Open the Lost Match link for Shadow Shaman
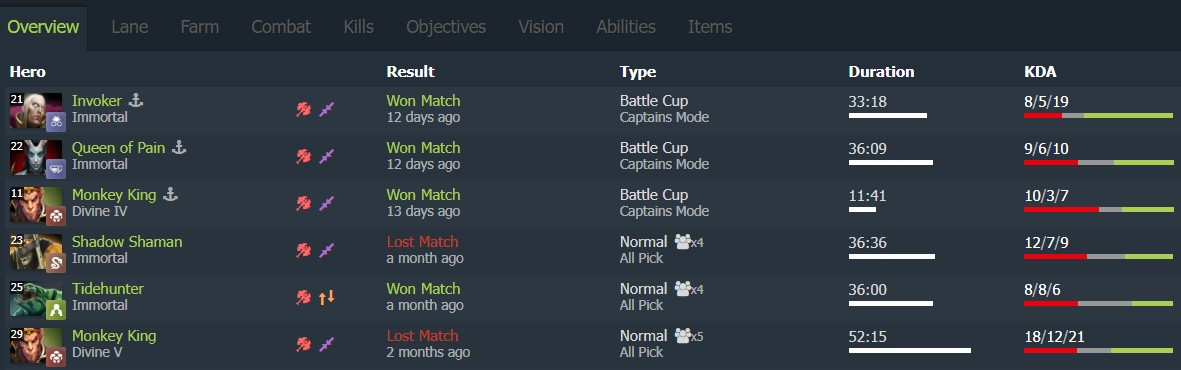The width and height of the screenshot is (1181, 370). pos(423,242)
